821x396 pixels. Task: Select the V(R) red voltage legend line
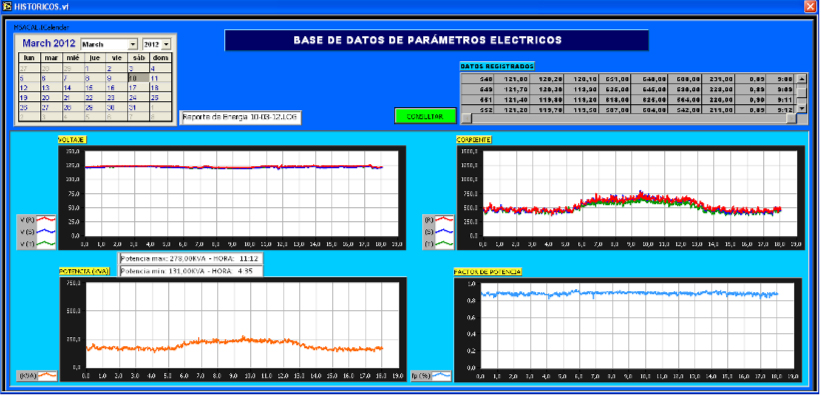click(x=46, y=219)
